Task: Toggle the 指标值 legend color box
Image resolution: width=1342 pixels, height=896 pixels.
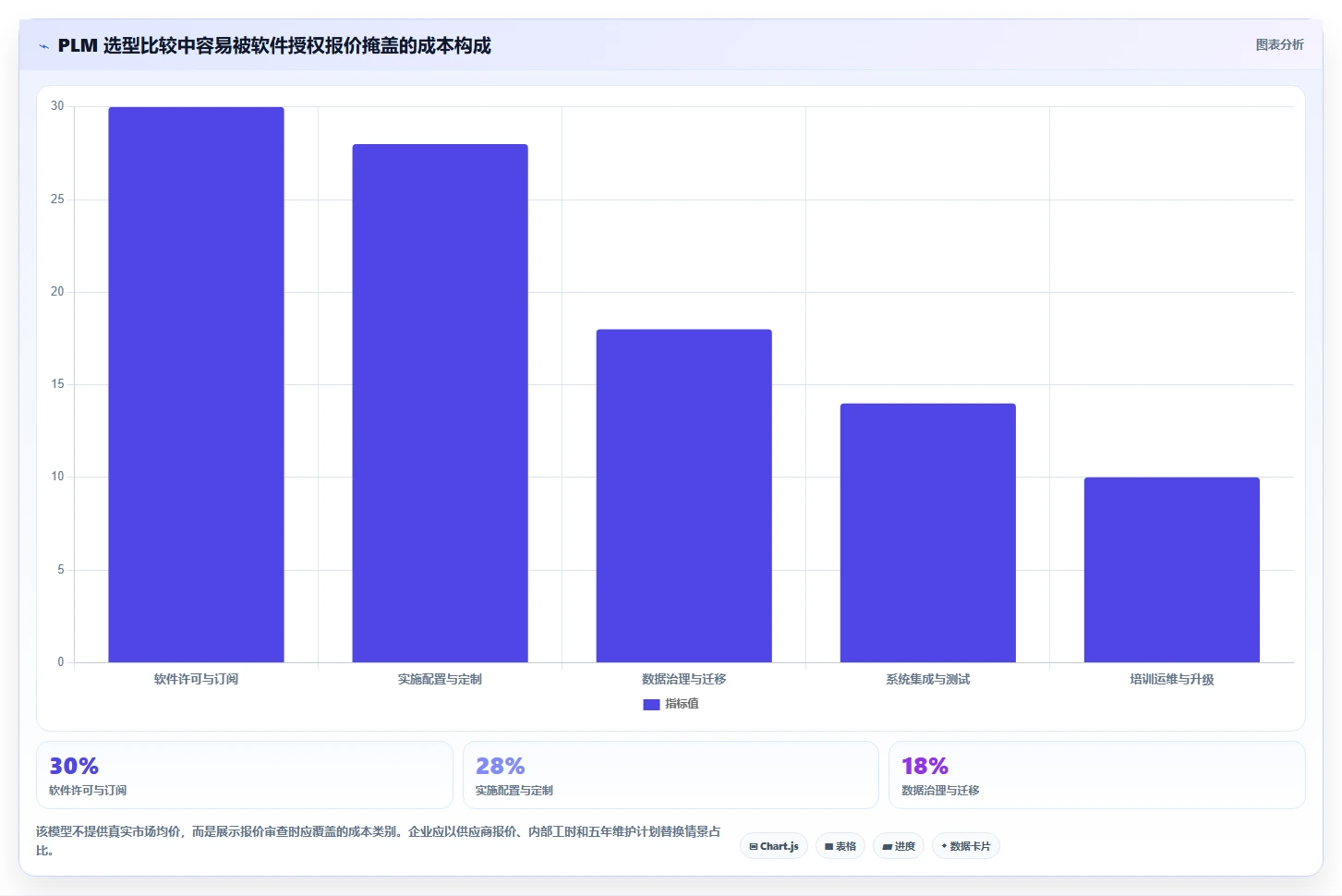Action: [651, 704]
